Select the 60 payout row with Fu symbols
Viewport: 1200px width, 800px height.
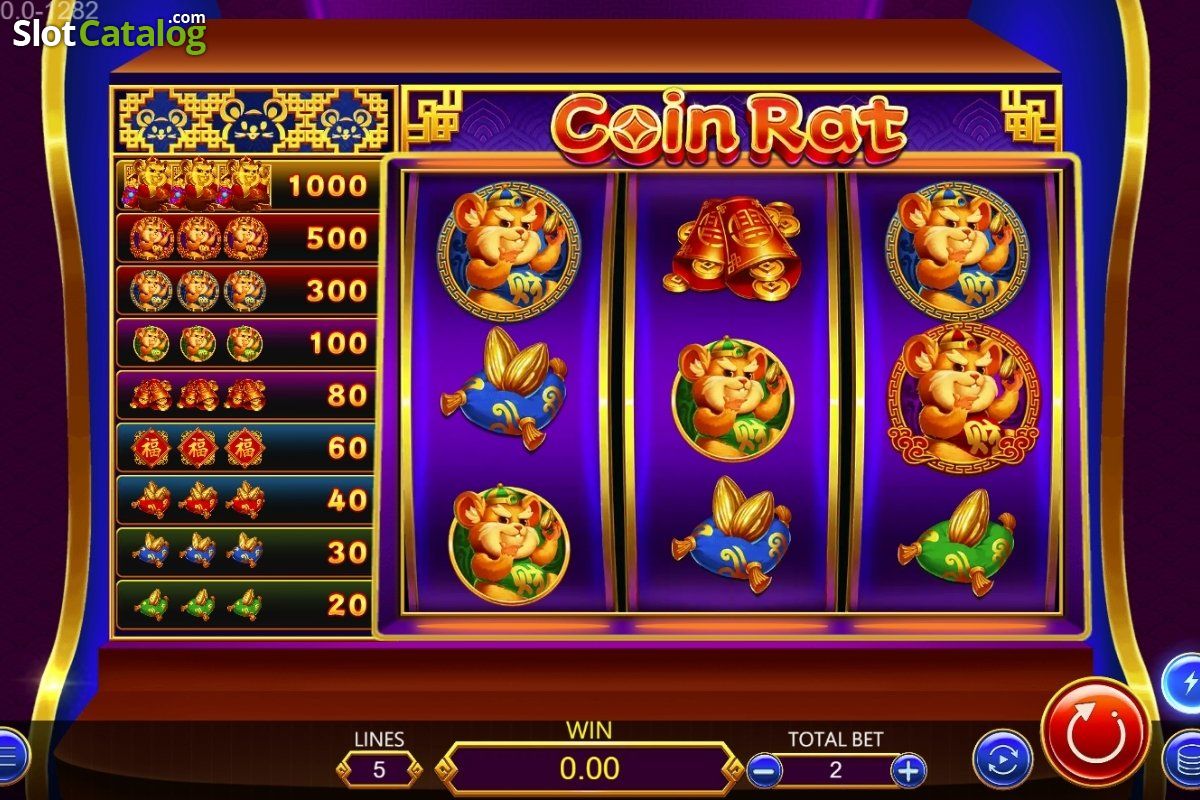tap(247, 447)
